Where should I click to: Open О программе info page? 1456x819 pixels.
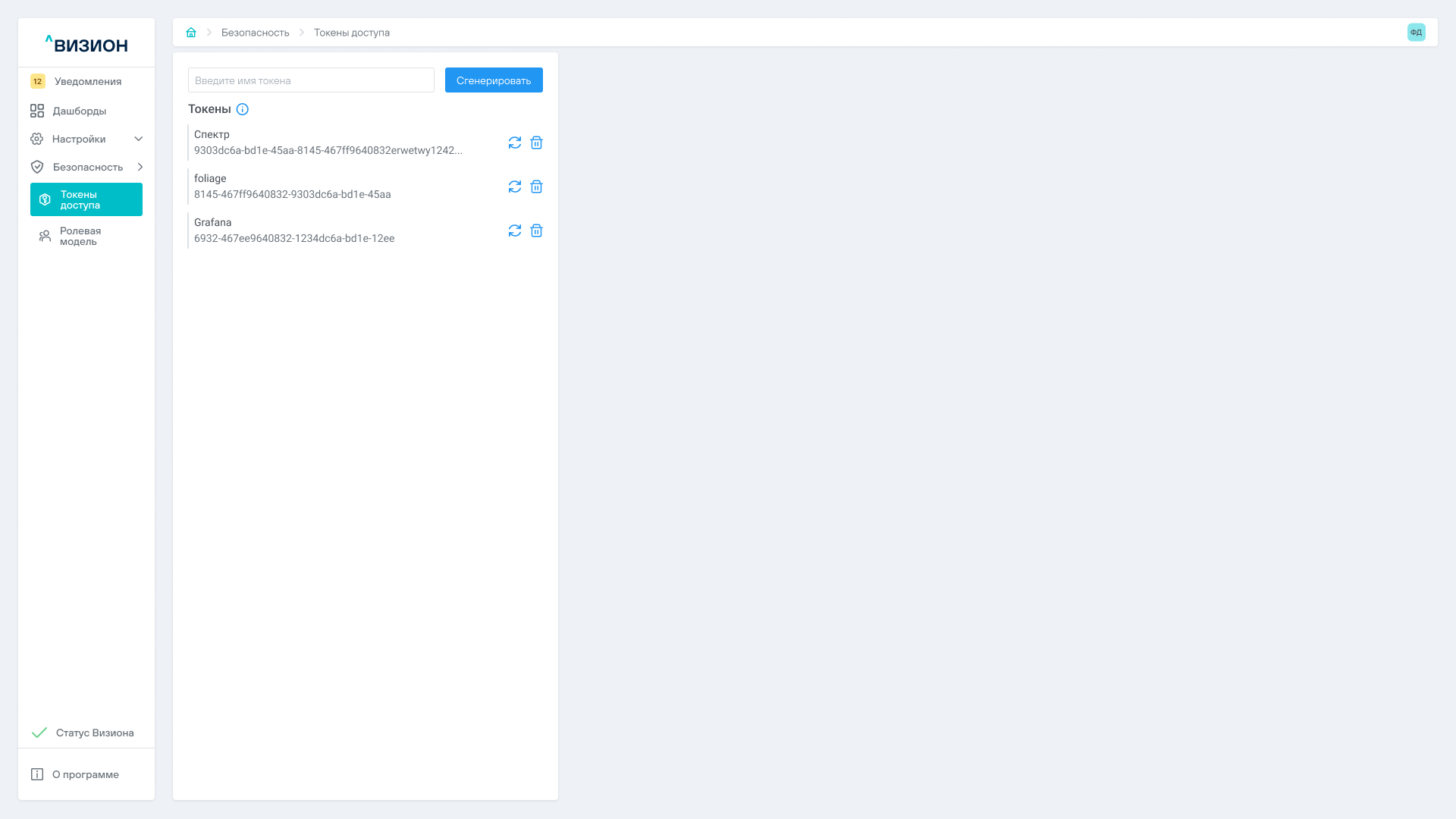(85, 774)
